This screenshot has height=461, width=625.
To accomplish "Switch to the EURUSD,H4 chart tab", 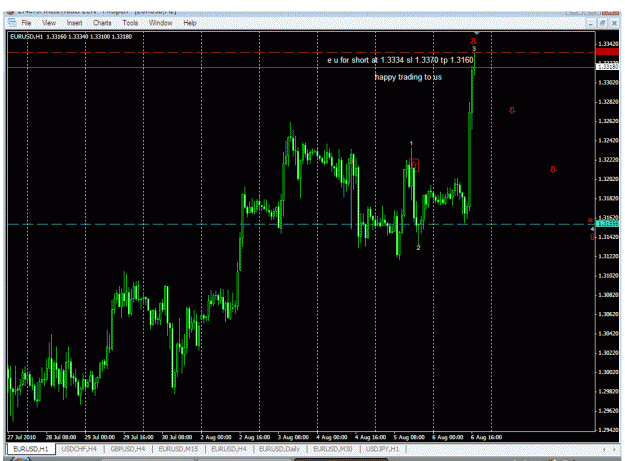I will pos(229,449).
